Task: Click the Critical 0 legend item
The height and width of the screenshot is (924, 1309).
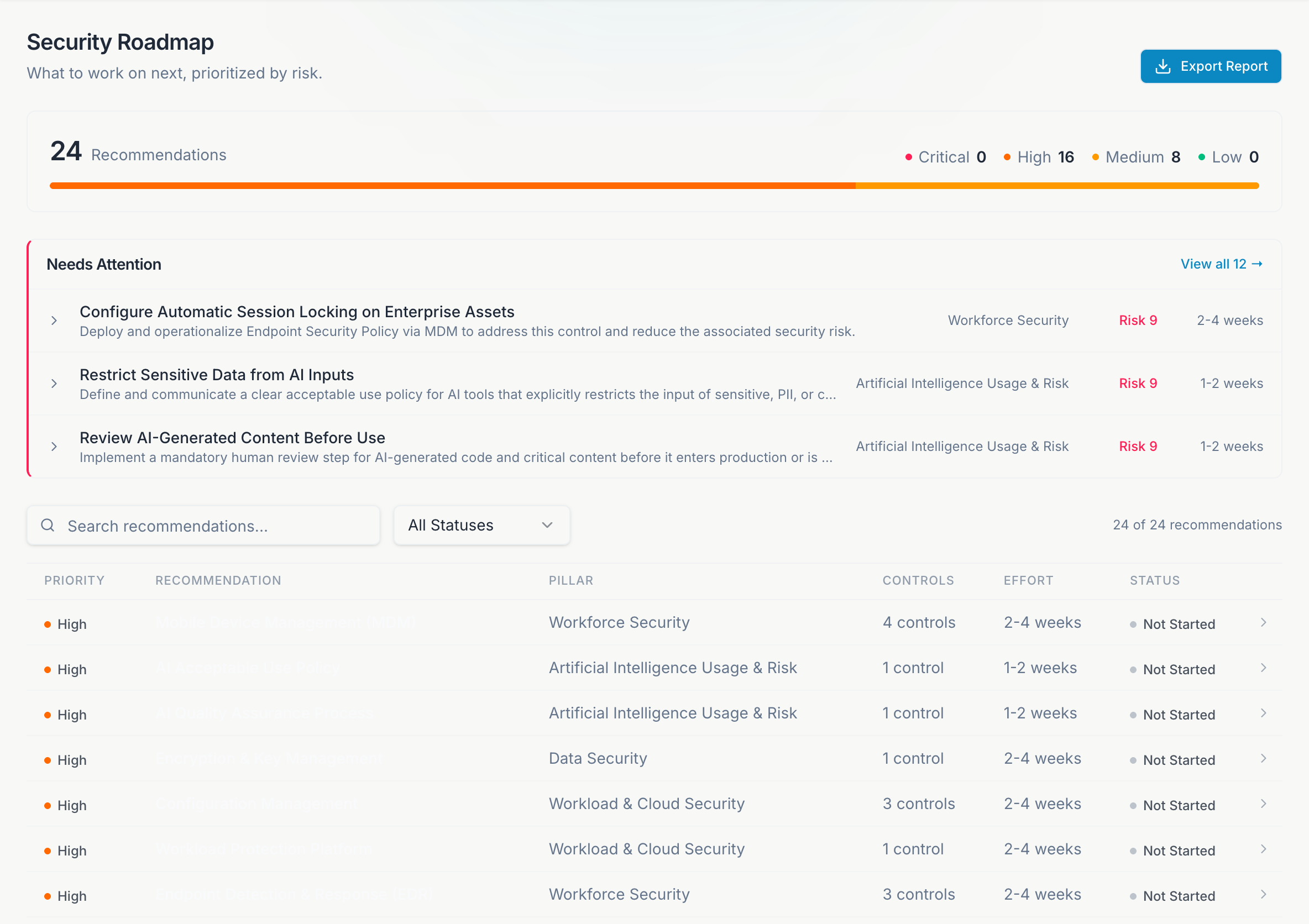Action: pos(946,157)
